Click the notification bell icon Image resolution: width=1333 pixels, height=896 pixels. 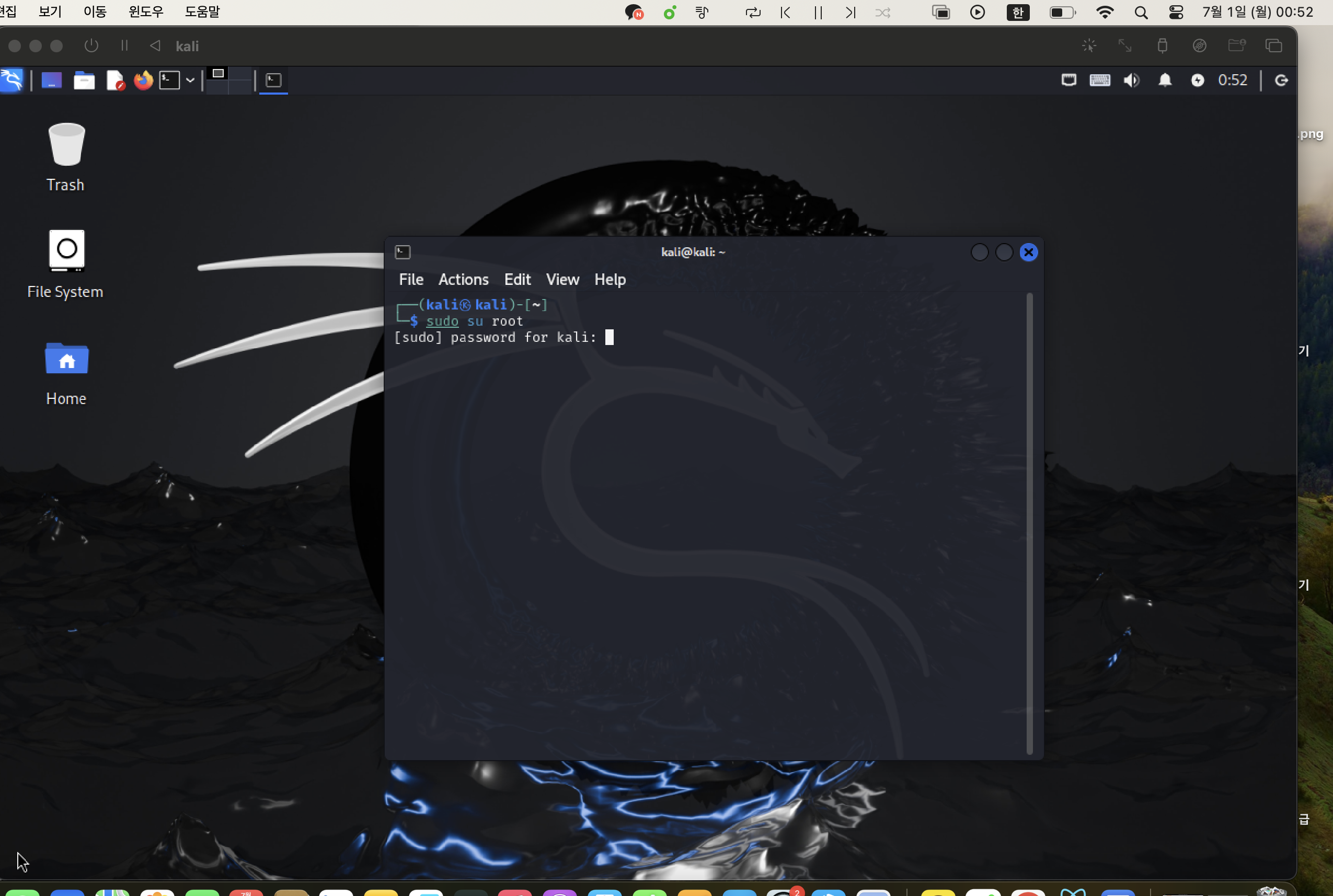tap(1165, 80)
